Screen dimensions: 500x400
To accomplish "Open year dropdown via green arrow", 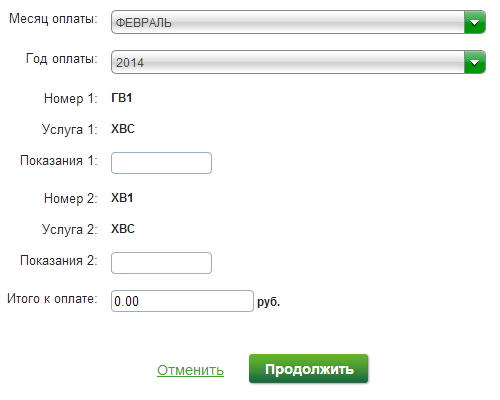I will (475, 62).
